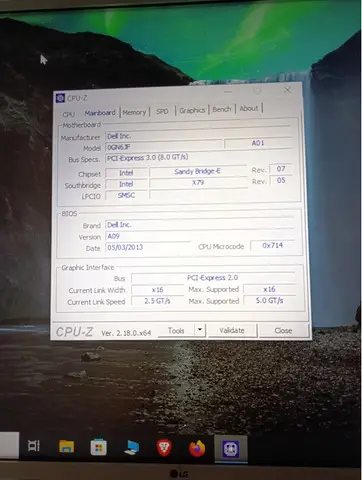Show the About tab
362x480 pixels.
[x=249, y=108]
